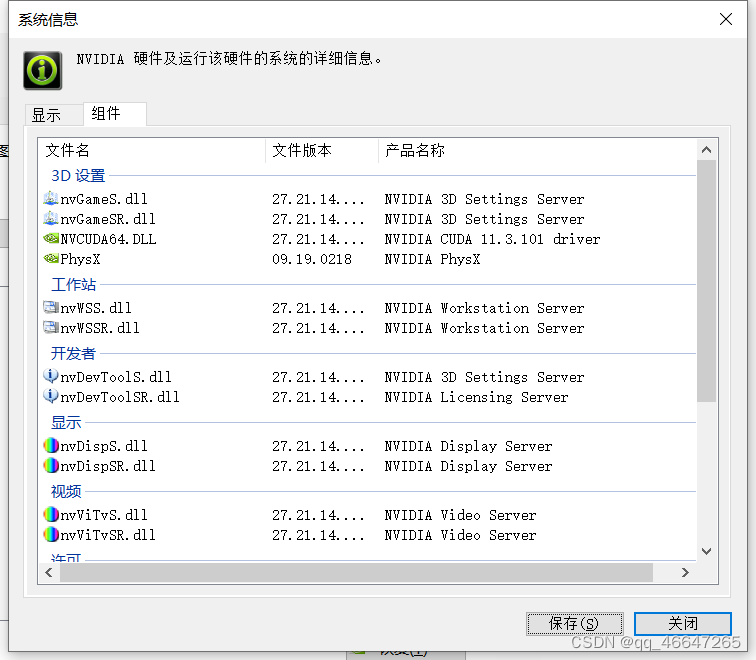Select the nvDispSR.dll file name
The height and width of the screenshot is (660, 756).
(x=108, y=466)
